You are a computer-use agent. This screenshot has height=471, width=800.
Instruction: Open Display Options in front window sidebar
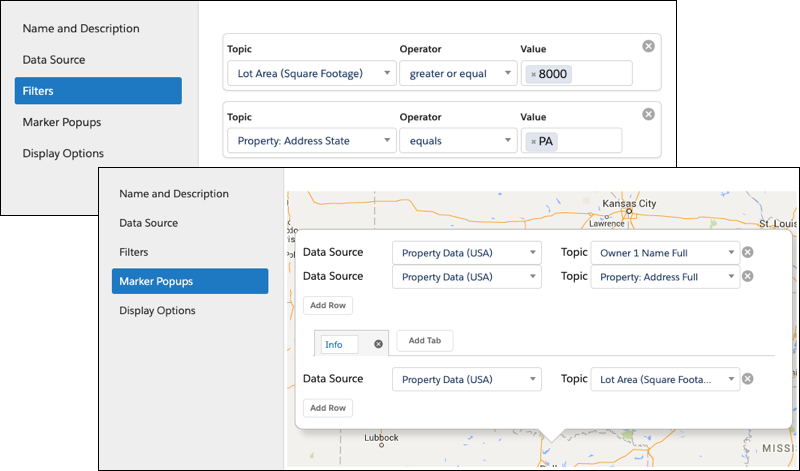pyautogui.click(x=157, y=310)
